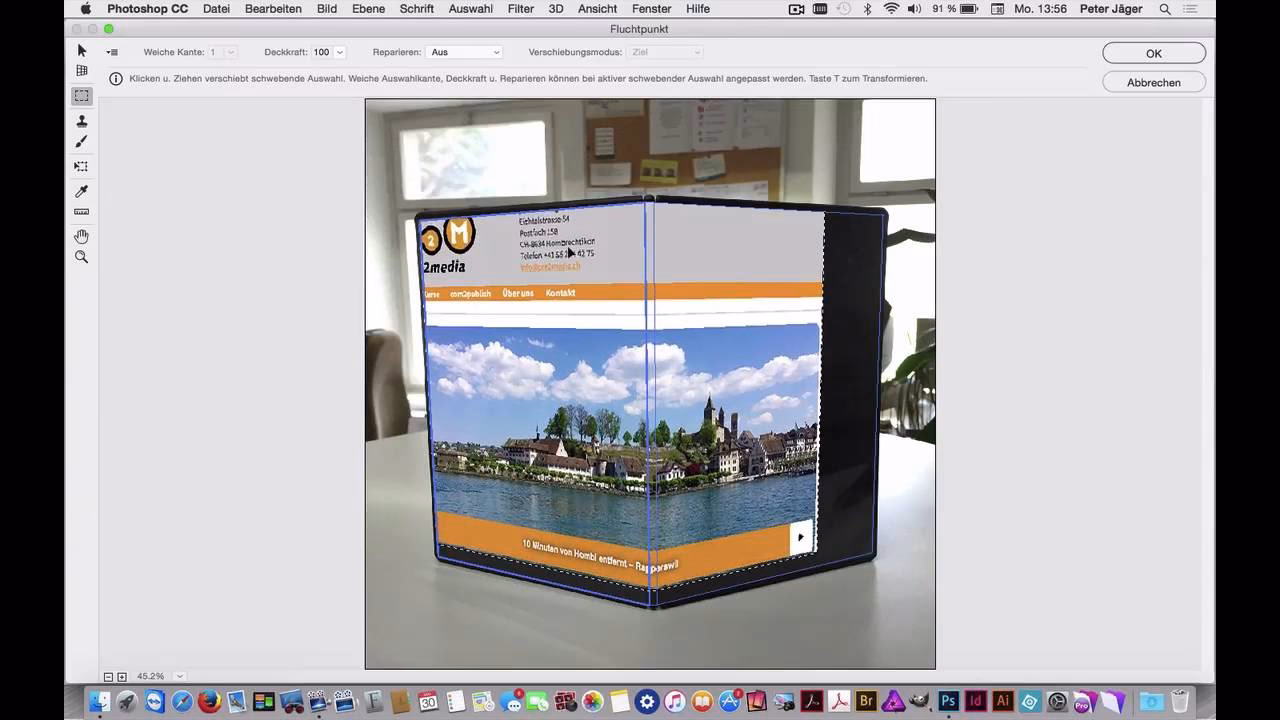
Task: Select the Stamp tool in Vanishing Point
Action: tap(81, 120)
